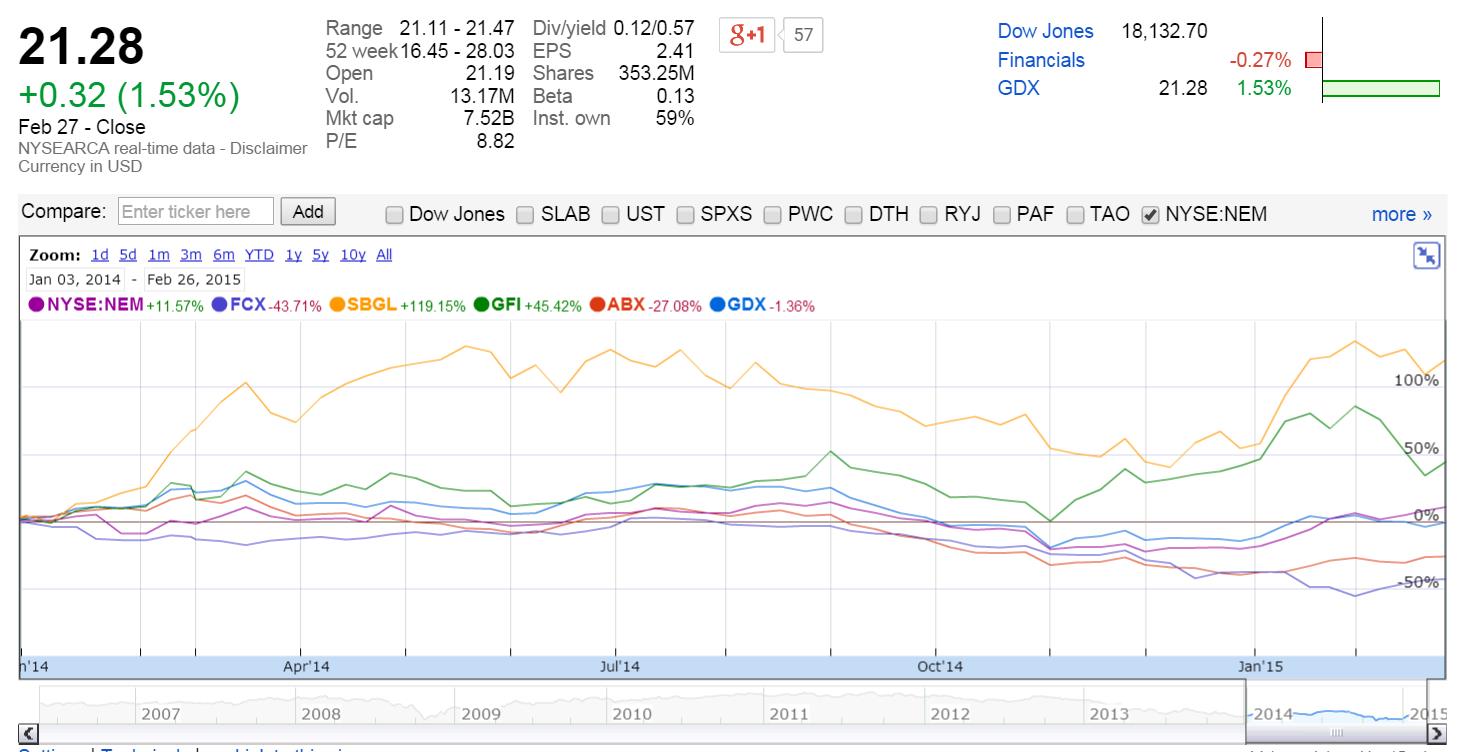Image resolution: width=1463 pixels, height=752 pixels.
Task: Click the Mkt cap value 7.52B
Action: pyautogui.click(x=487, y=118)
